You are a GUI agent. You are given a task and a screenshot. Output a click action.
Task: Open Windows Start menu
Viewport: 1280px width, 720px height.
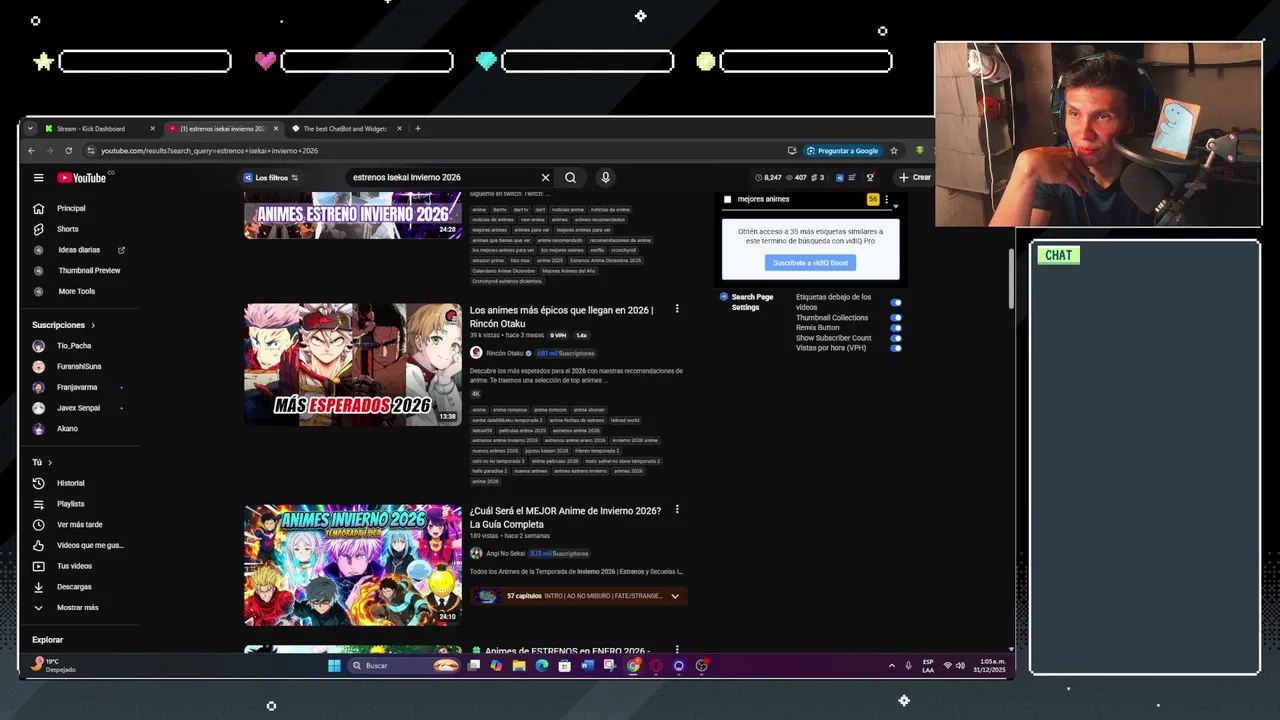pos(334,665)
